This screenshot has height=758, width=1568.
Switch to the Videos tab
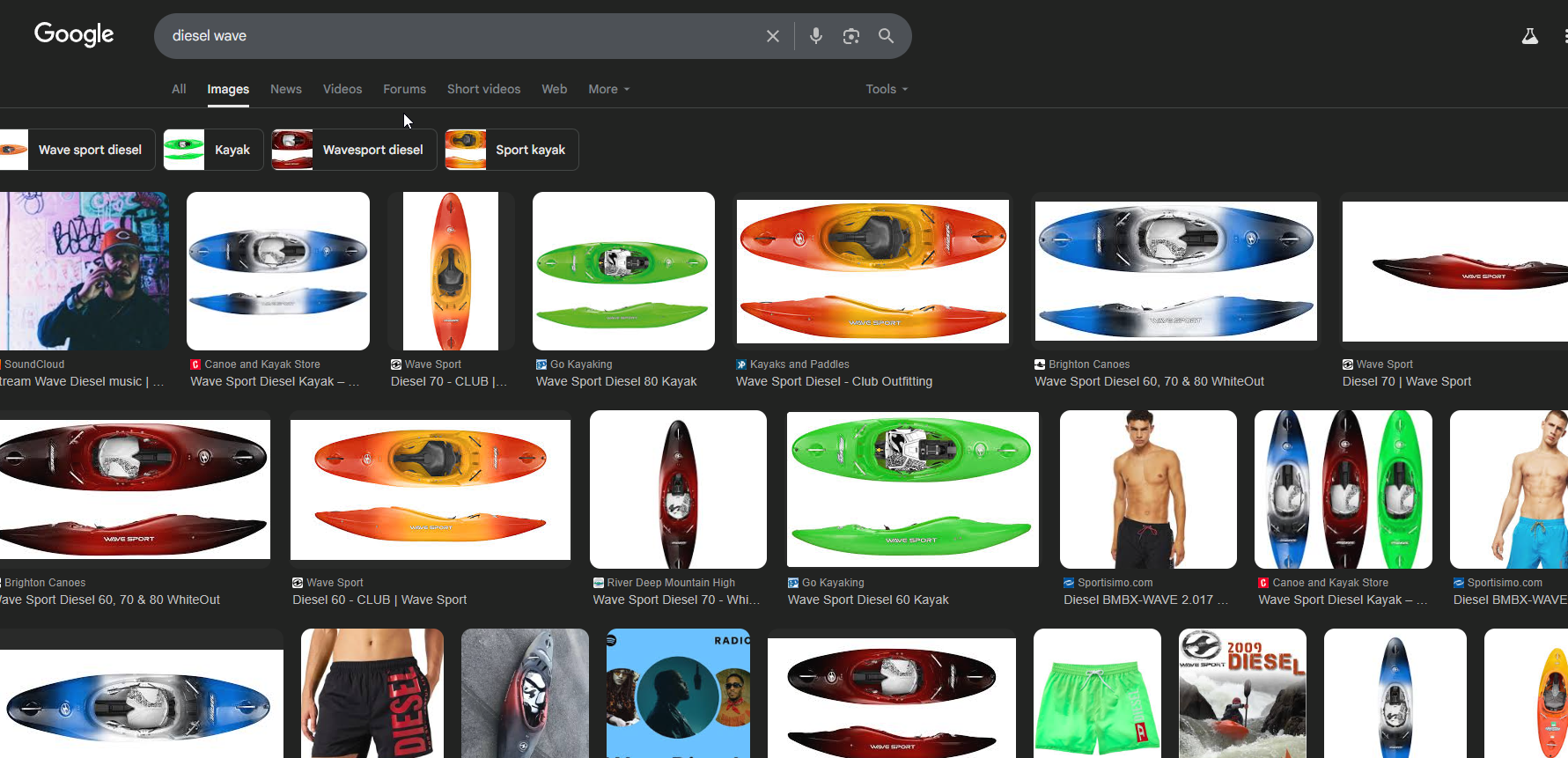[x=342, y=89]
